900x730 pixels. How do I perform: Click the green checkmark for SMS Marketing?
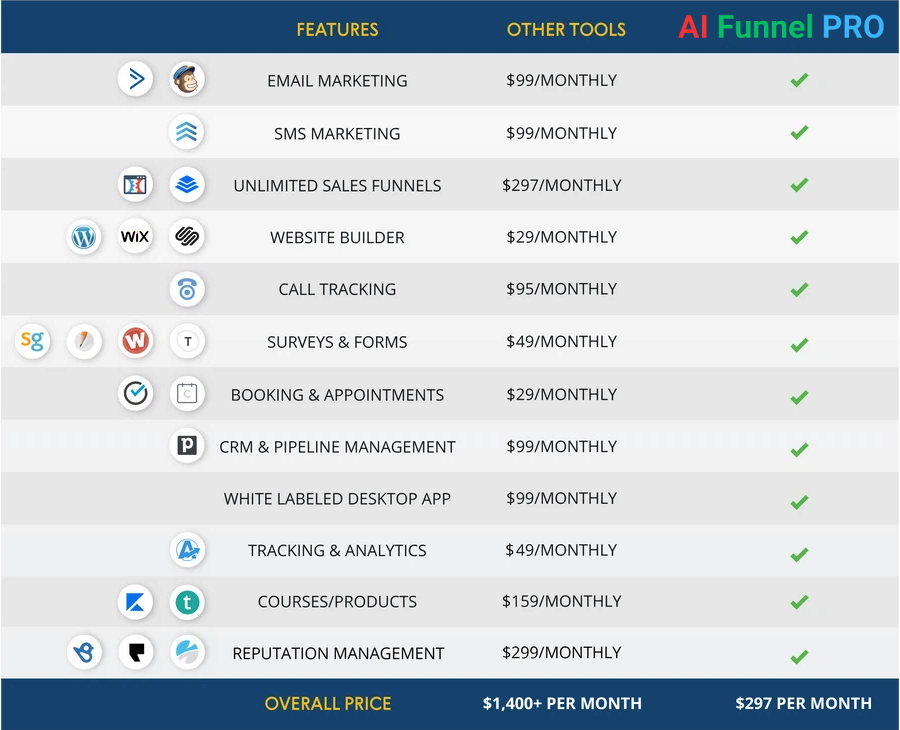click(799, 133)
